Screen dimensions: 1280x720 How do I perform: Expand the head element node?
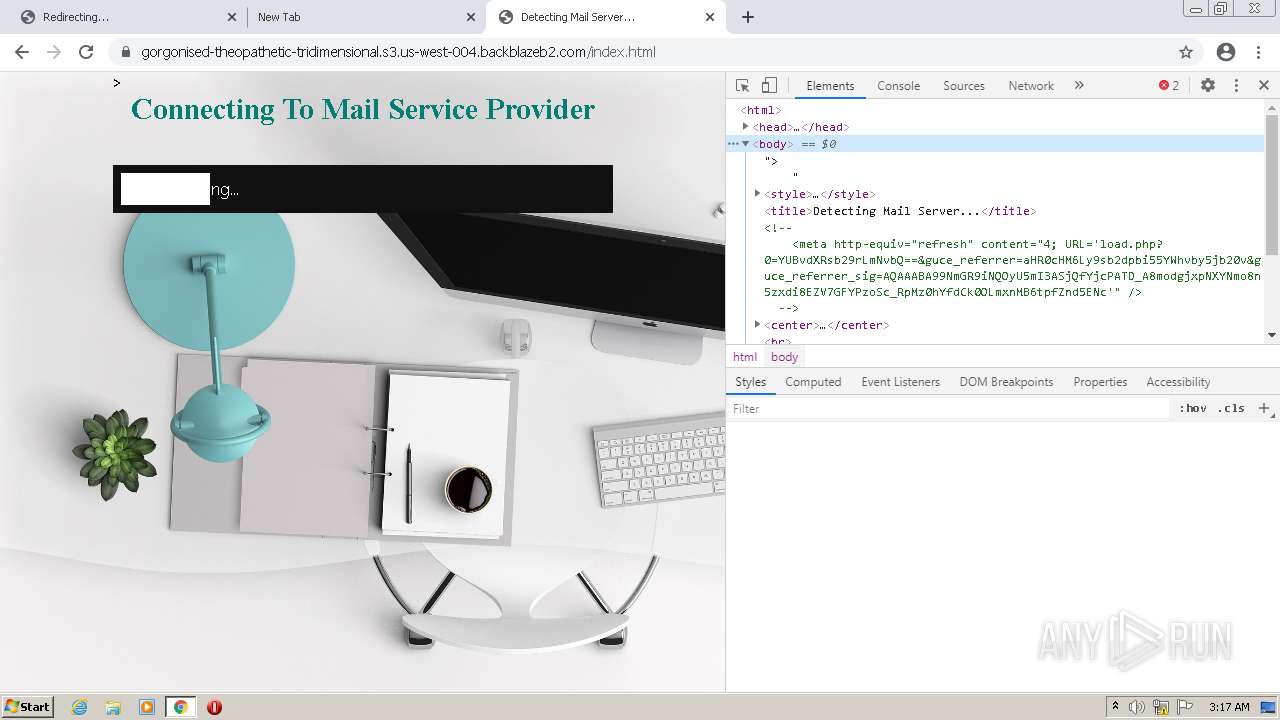point(745,127)
